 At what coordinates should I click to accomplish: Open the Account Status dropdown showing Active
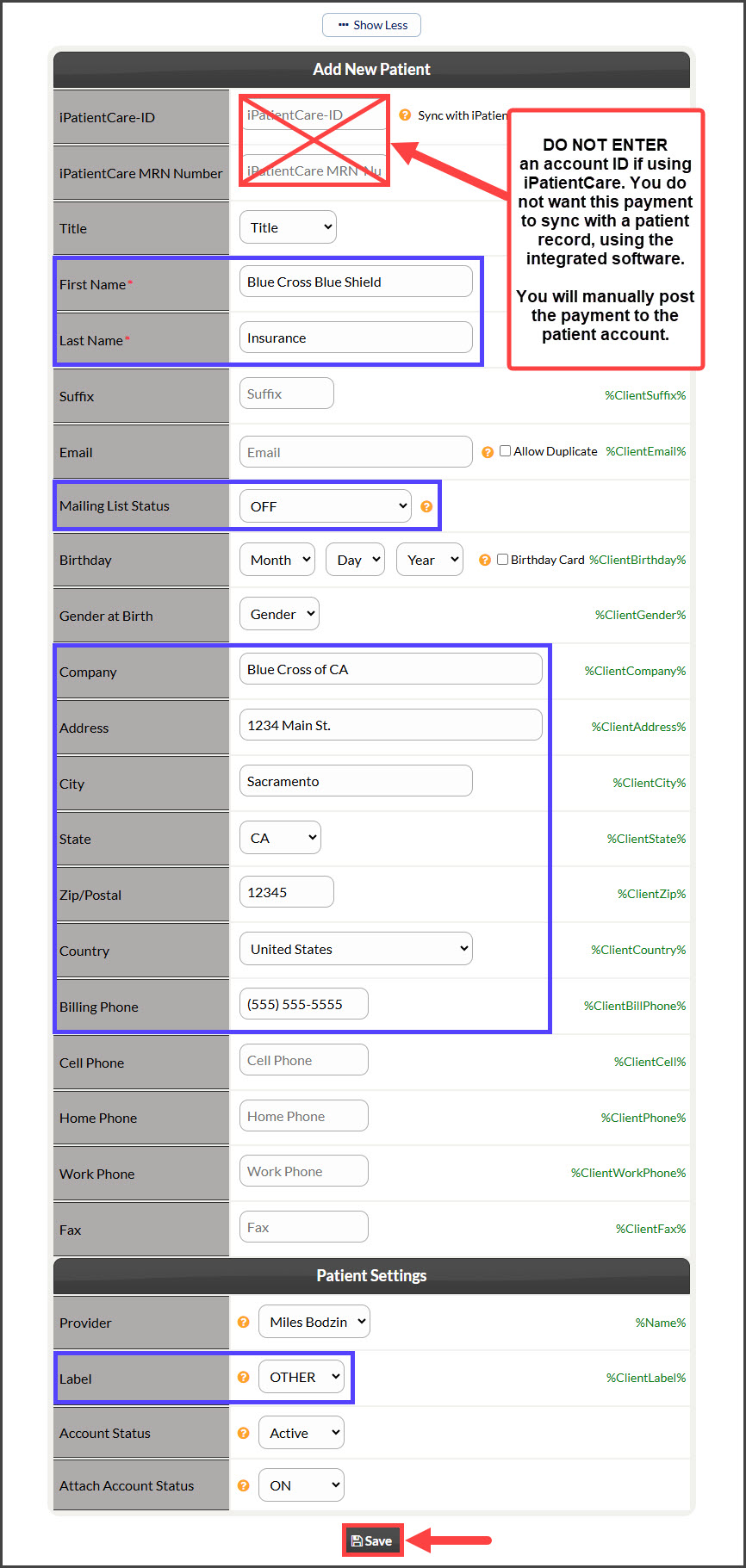click(x=302, y=1433)
